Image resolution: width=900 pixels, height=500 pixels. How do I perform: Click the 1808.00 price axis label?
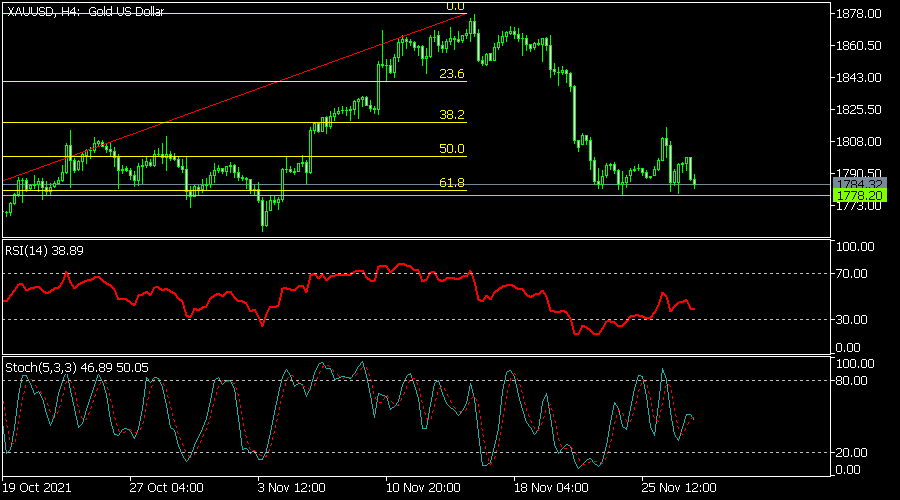(859, 141)
